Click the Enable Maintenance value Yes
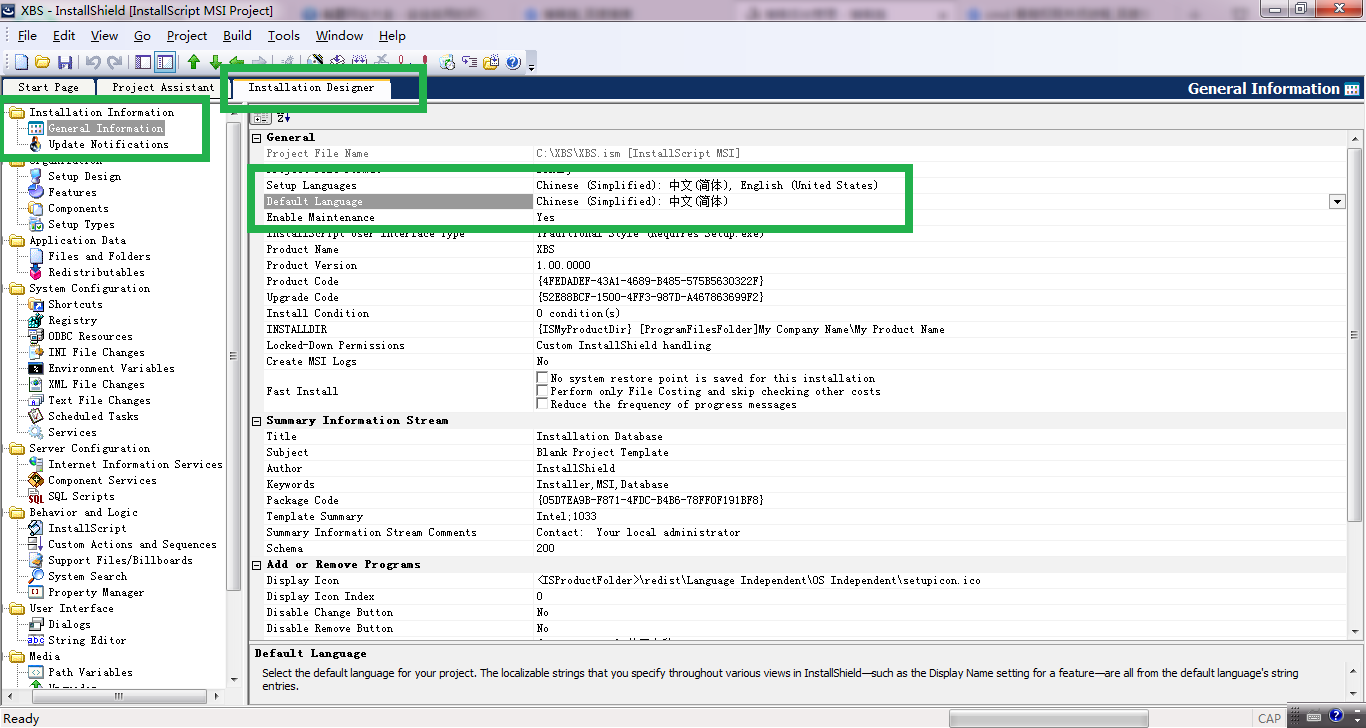This screenshot has height=728, width=1366. click(x=545, y=217)
